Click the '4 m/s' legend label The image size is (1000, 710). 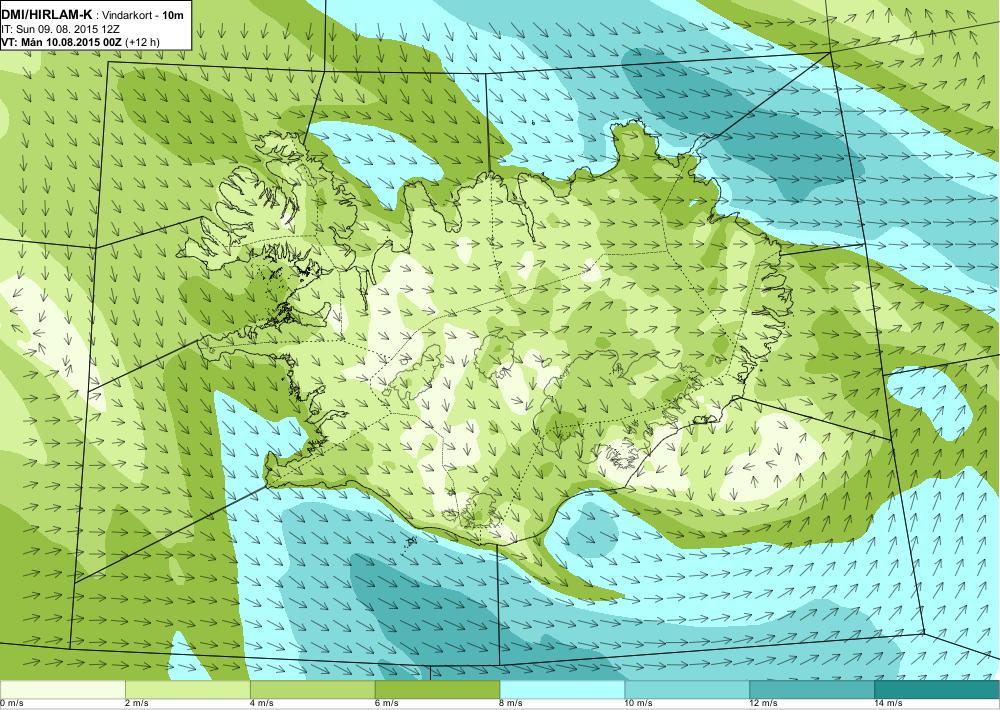click(262, 704)
